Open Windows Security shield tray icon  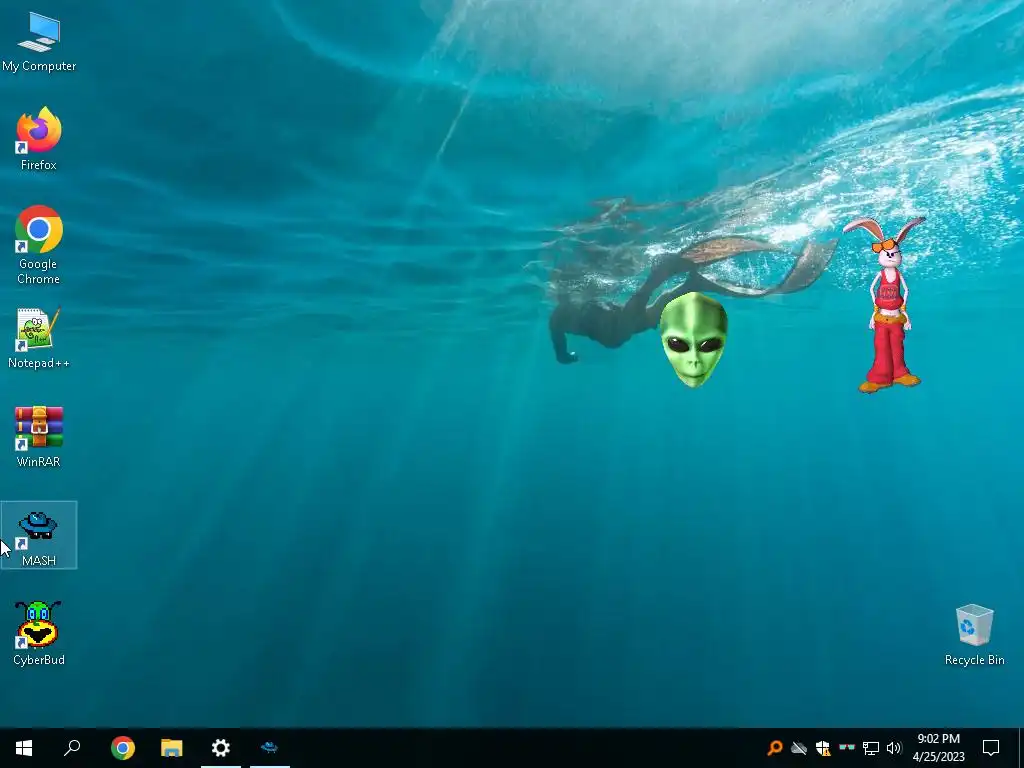(823, 748)
